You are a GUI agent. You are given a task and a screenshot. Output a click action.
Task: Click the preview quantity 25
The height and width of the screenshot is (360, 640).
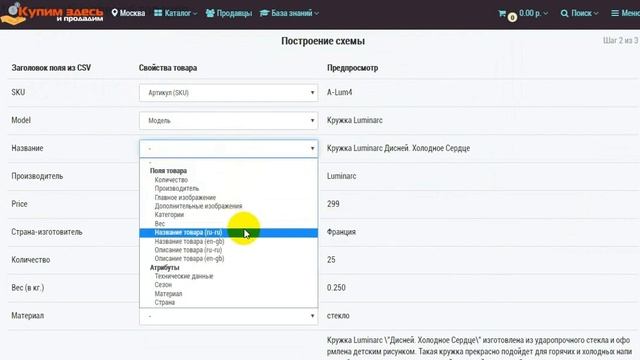coord(331,260)
